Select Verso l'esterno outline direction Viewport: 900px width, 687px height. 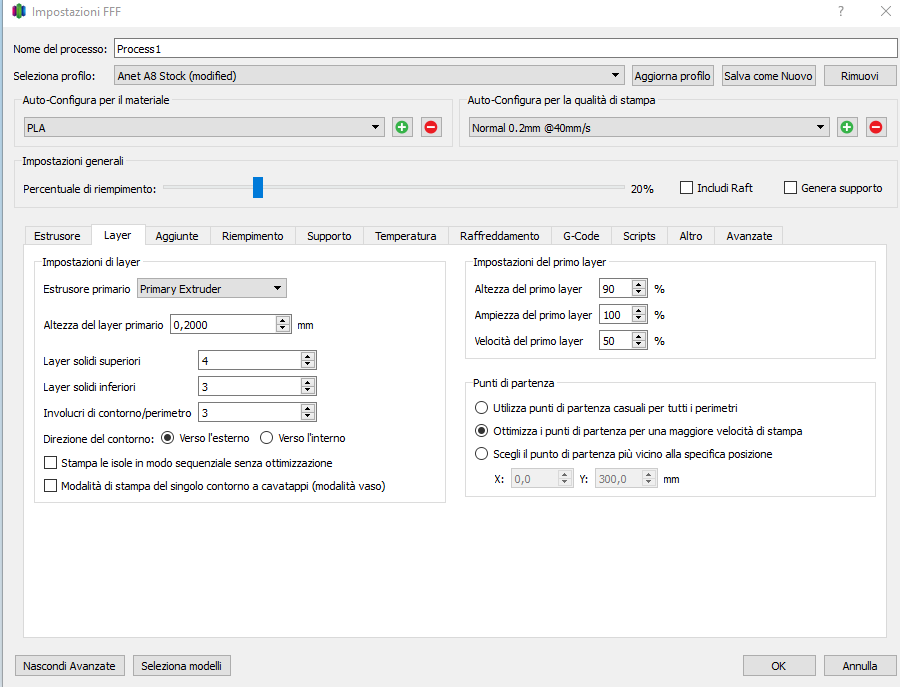click(168, 438)
